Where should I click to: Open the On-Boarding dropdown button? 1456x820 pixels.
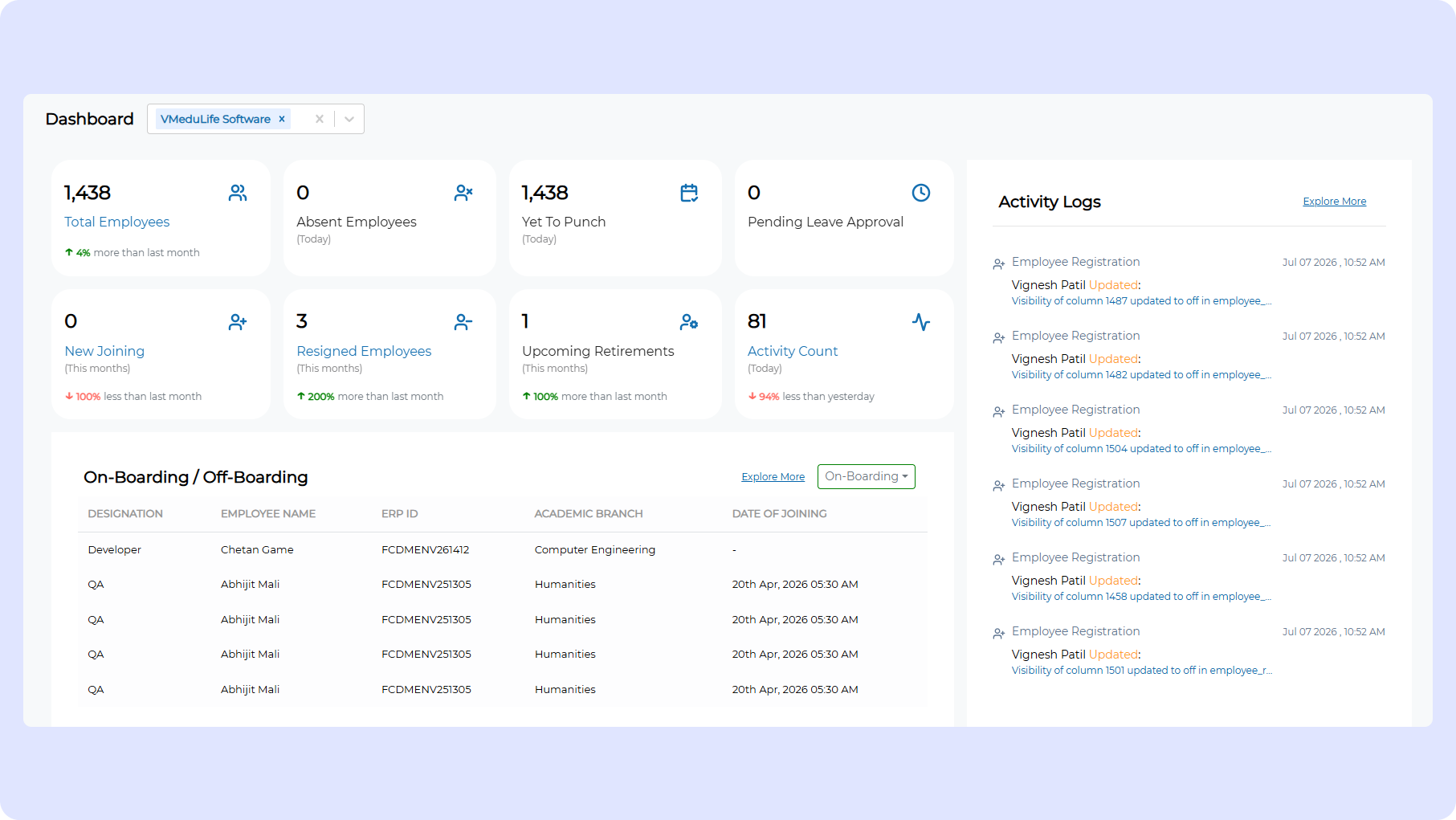[x=866, y=476]
